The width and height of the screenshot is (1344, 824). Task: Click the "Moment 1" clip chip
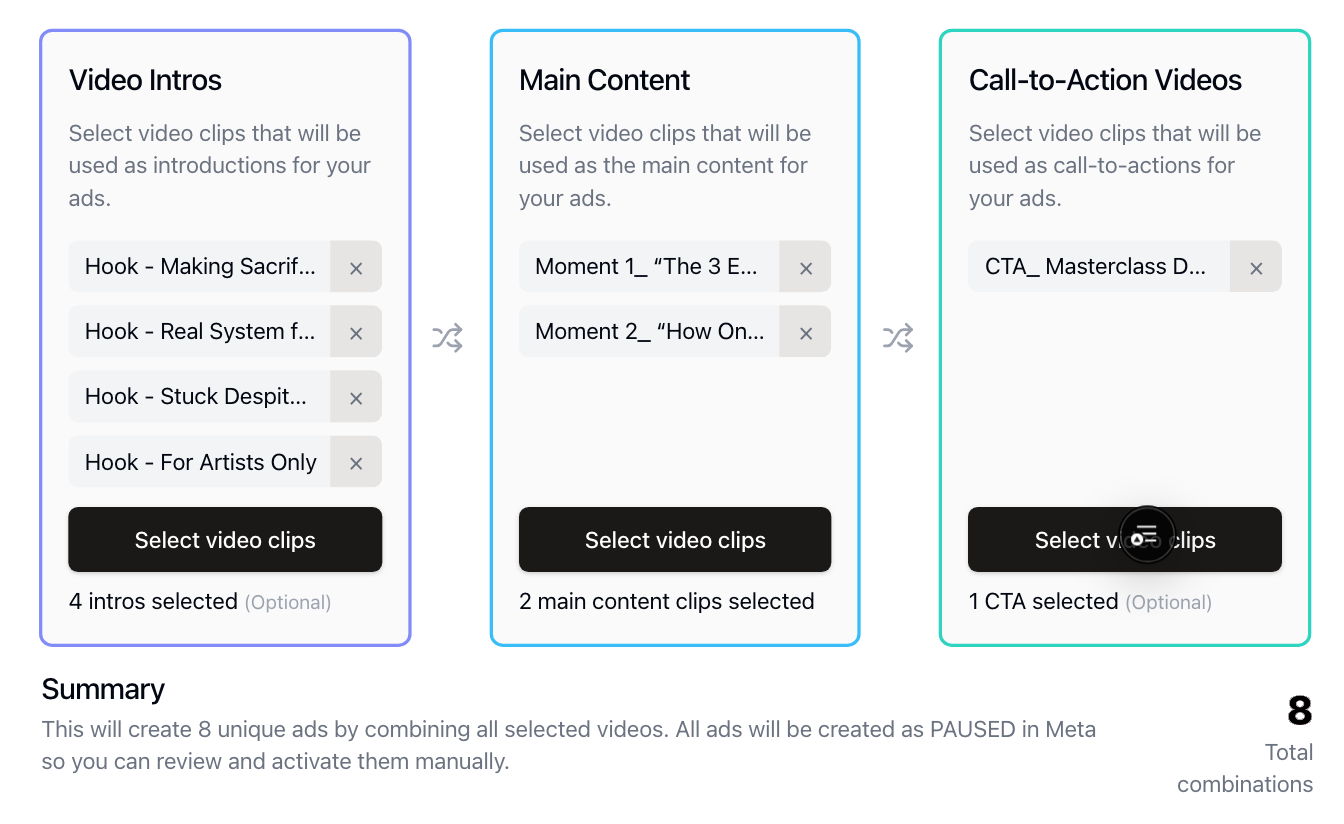click(x=648, y=266)
